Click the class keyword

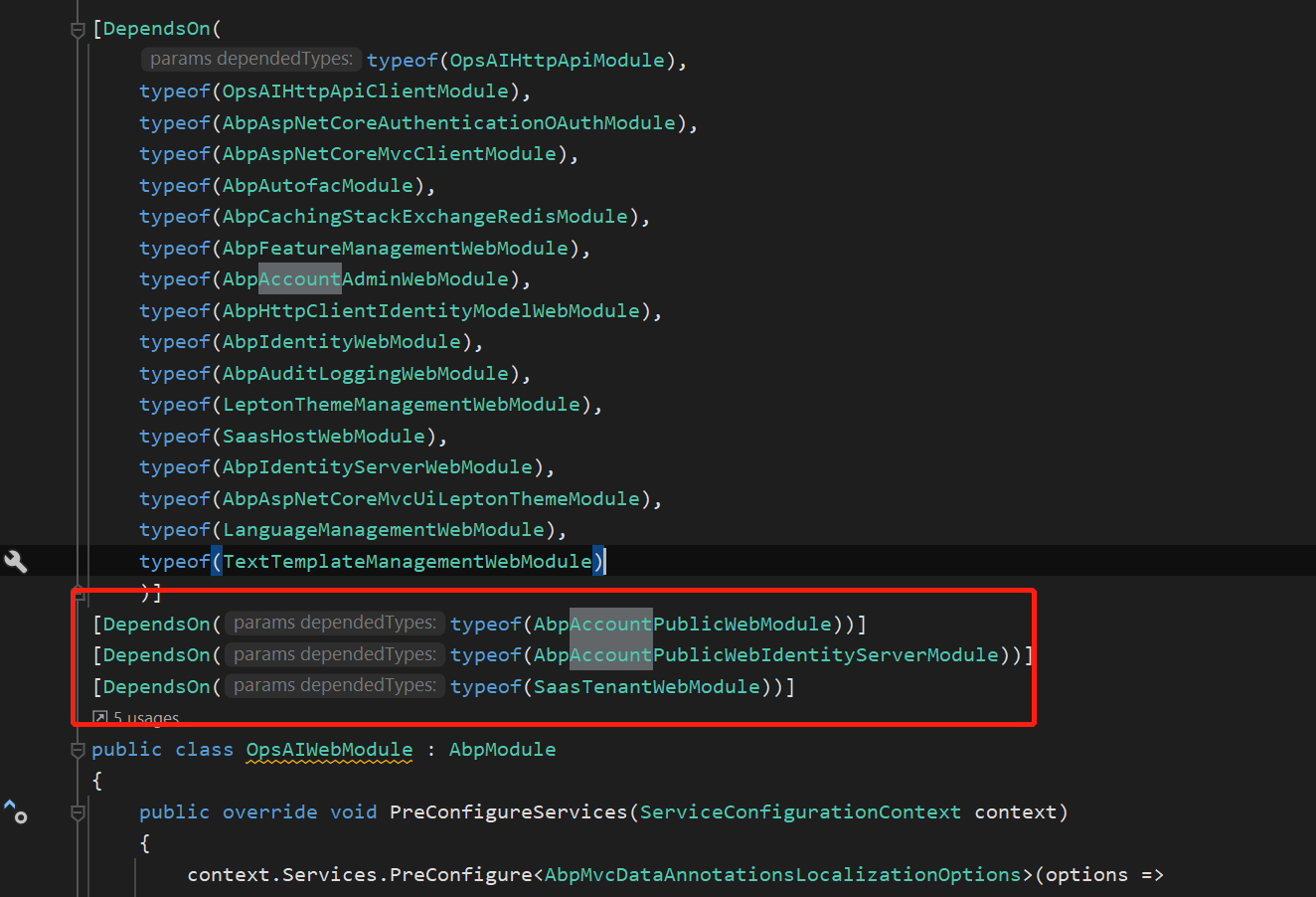click(x=205, y=750)
